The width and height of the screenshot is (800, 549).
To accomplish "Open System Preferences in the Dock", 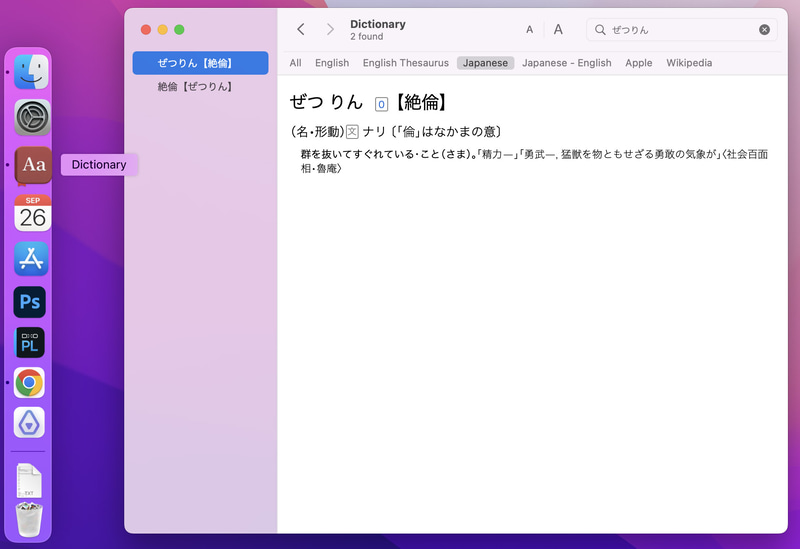I will 32,117.
